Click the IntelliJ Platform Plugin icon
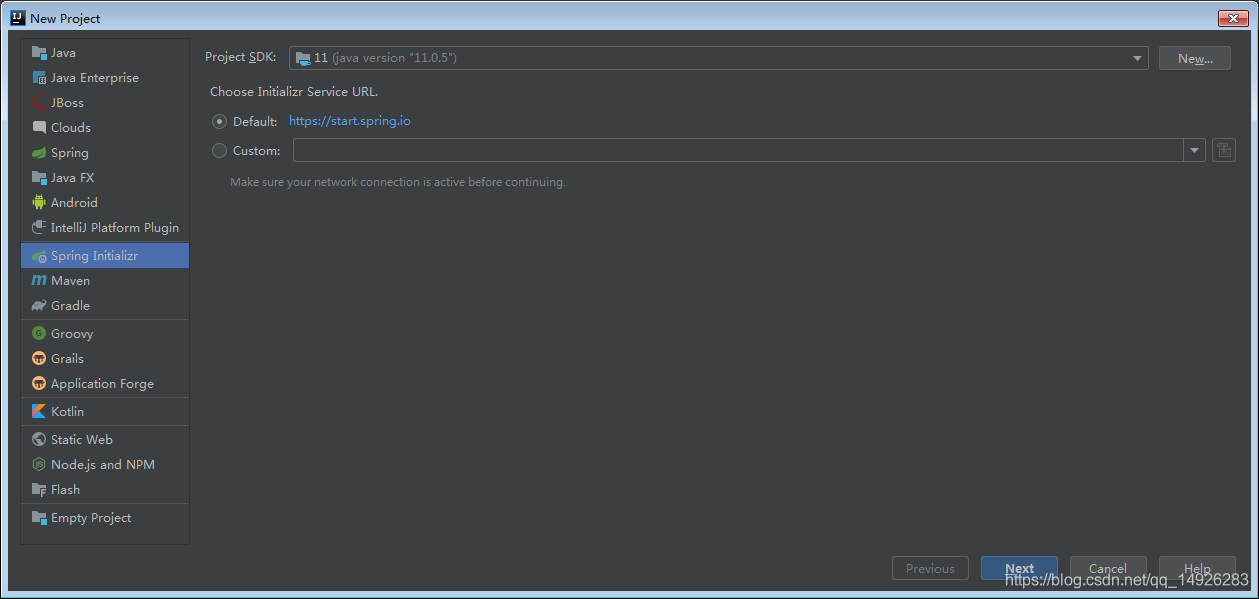This screenshot has width=1259, height=599. pyautogui.click(x=39, y=227)
